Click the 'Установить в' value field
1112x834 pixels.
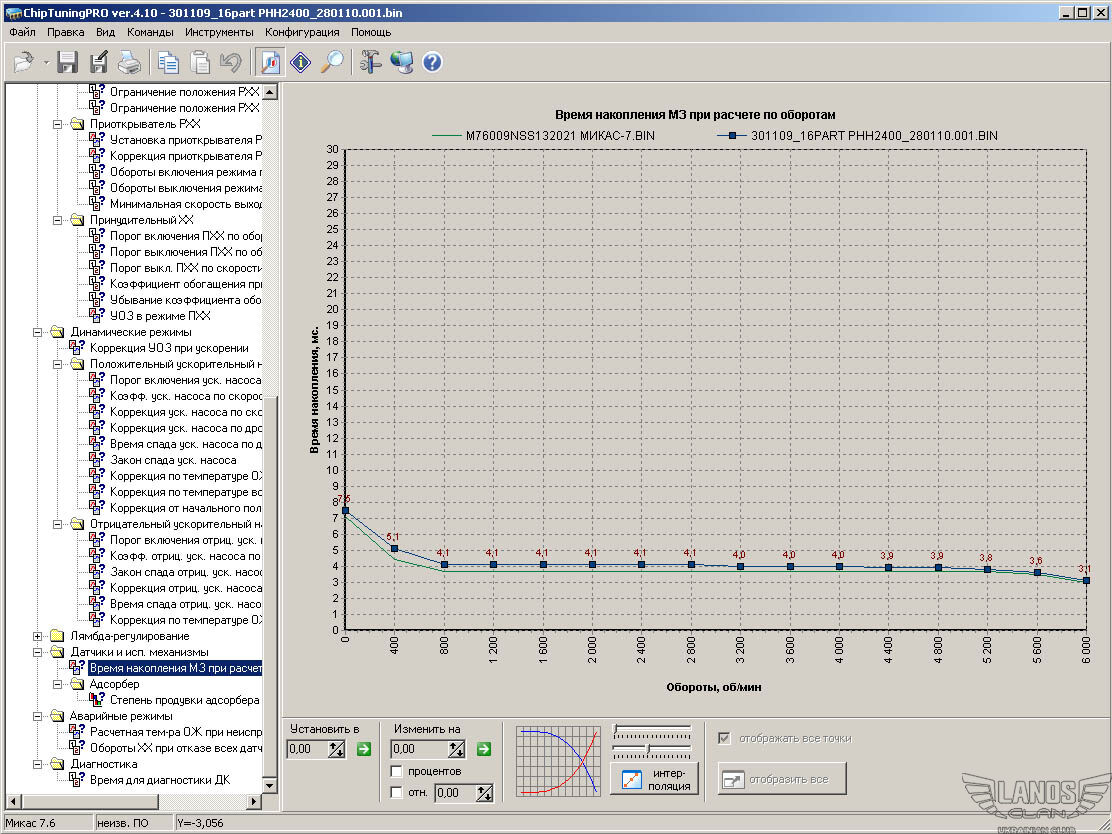tap(308, 749)
